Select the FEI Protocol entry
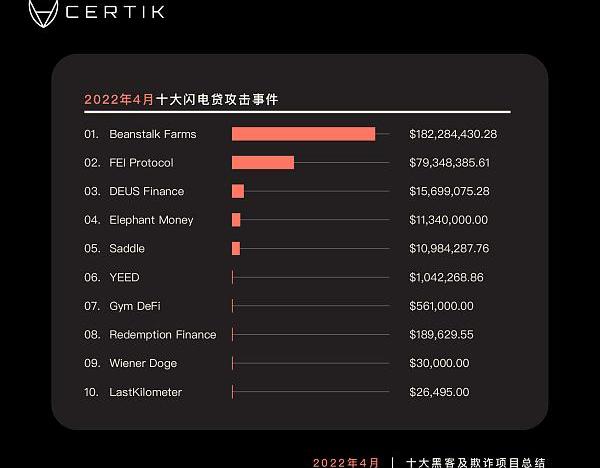Viewport: 600px width, 468px height. click(141, 163)
